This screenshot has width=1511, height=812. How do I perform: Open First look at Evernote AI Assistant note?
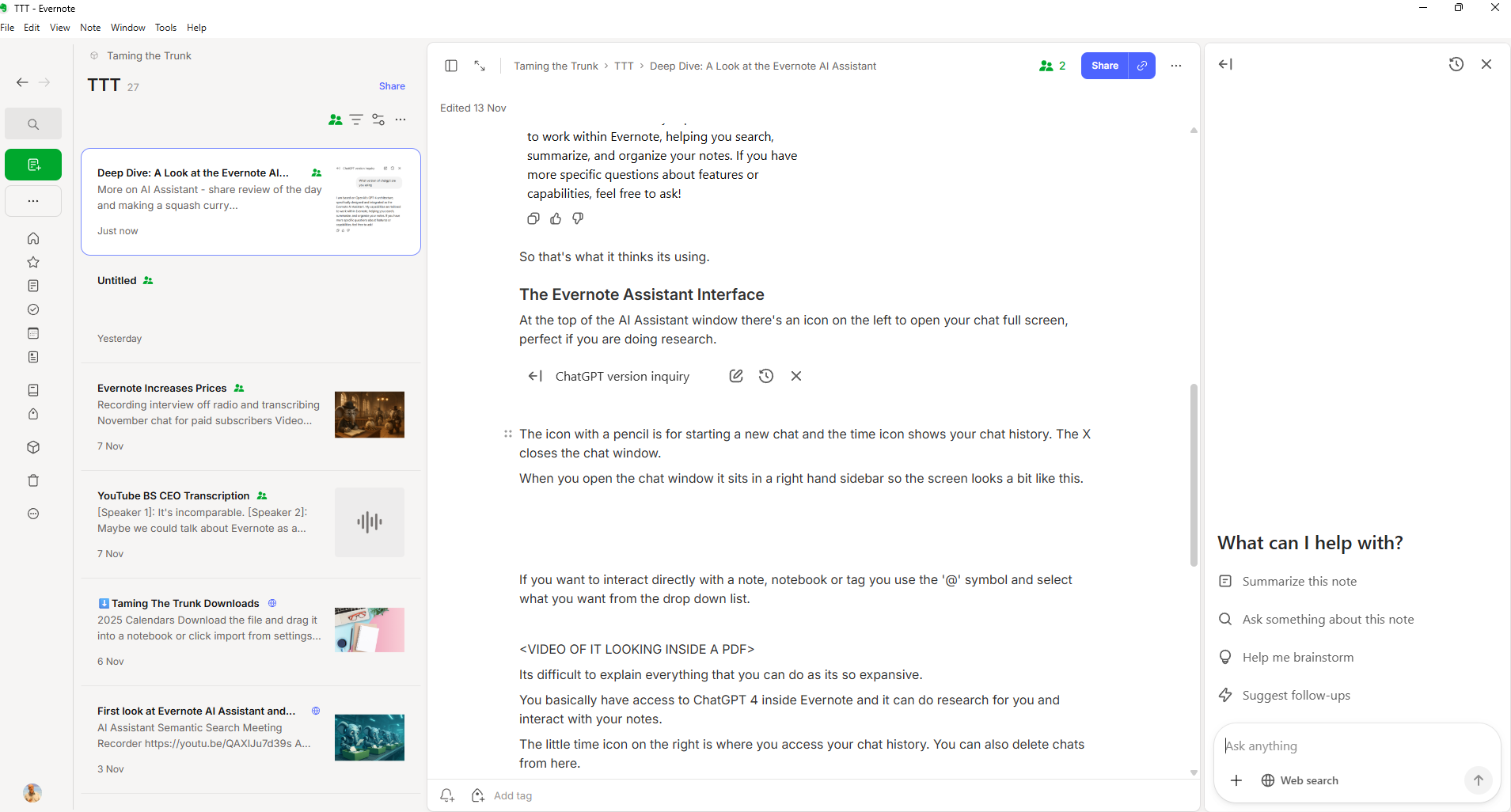point(251,740)
